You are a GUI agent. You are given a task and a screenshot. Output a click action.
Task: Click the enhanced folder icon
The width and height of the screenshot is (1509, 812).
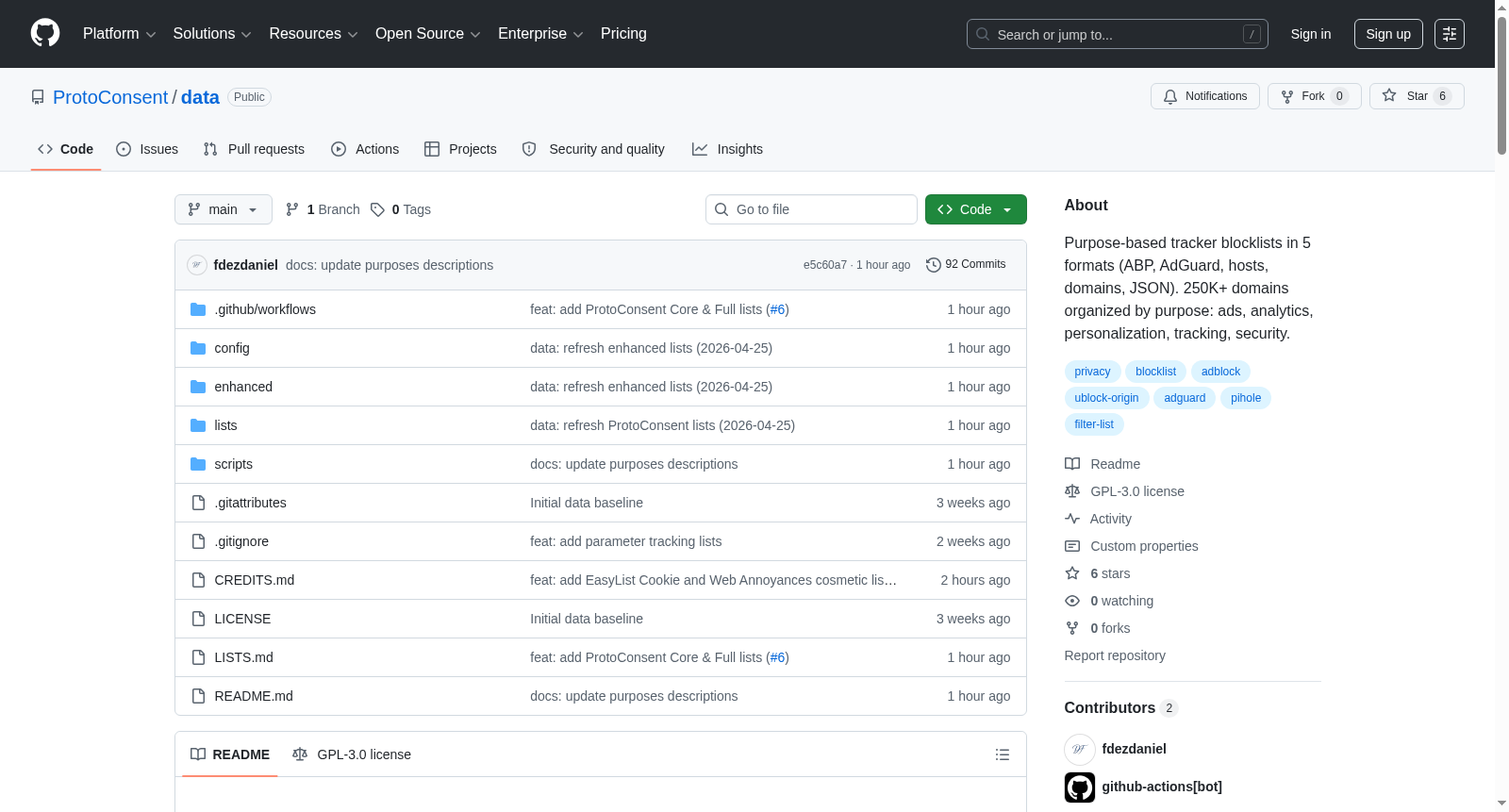click(x=198, y=387)
